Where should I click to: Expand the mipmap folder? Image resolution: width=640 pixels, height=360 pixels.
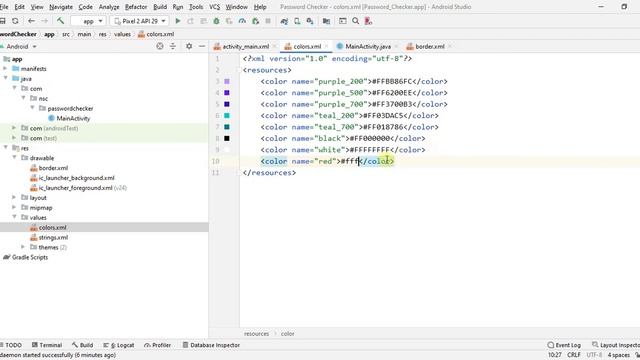click(x=14, y=207)
